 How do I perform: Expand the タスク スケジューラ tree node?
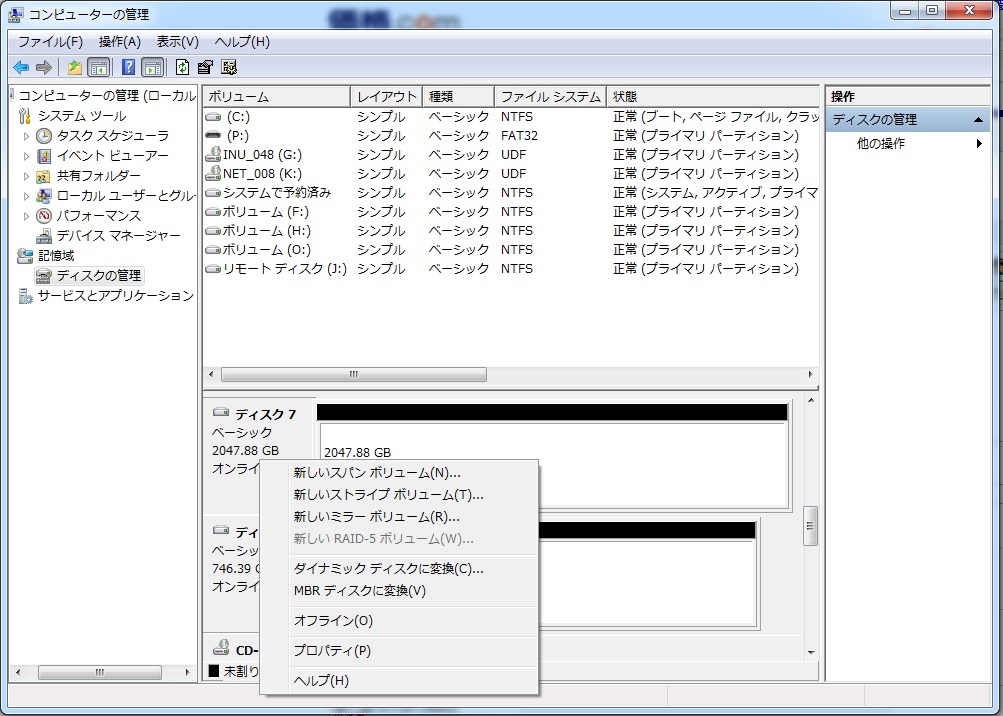[27, 136]
